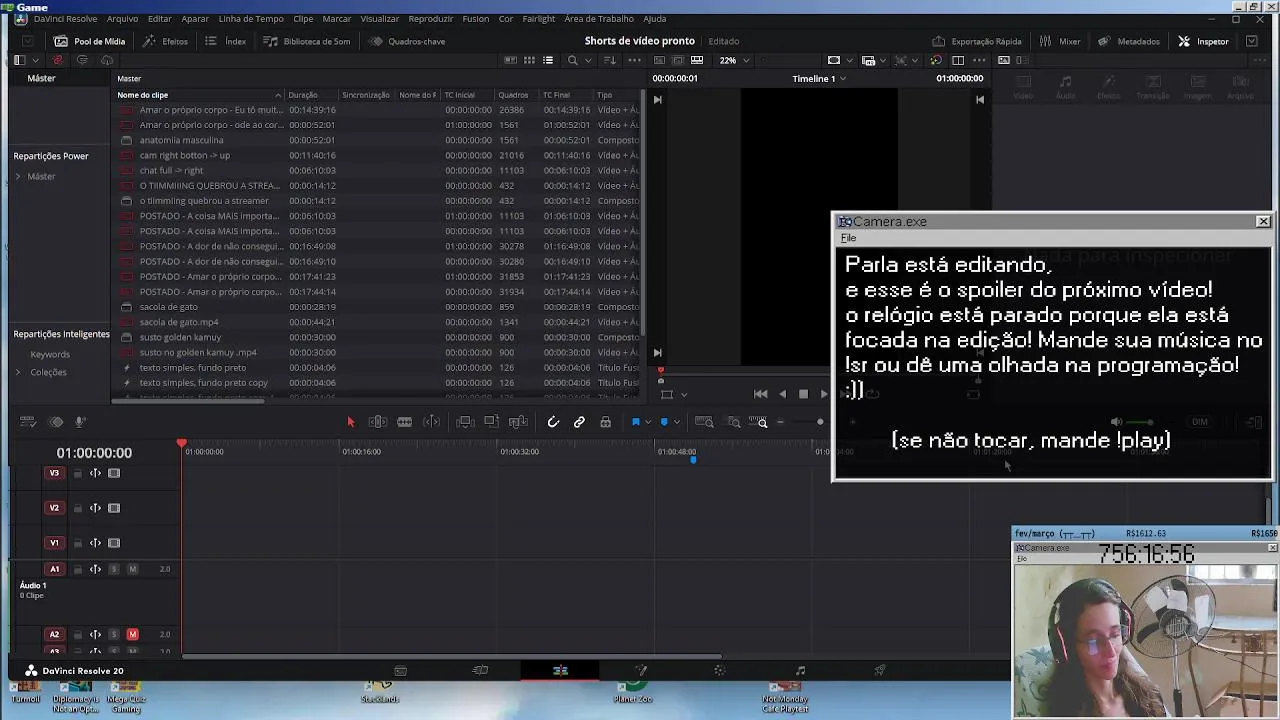Click the Overwrite Clip toolbar icon
The image size is (1280, 720).
(x=491, y=422)
